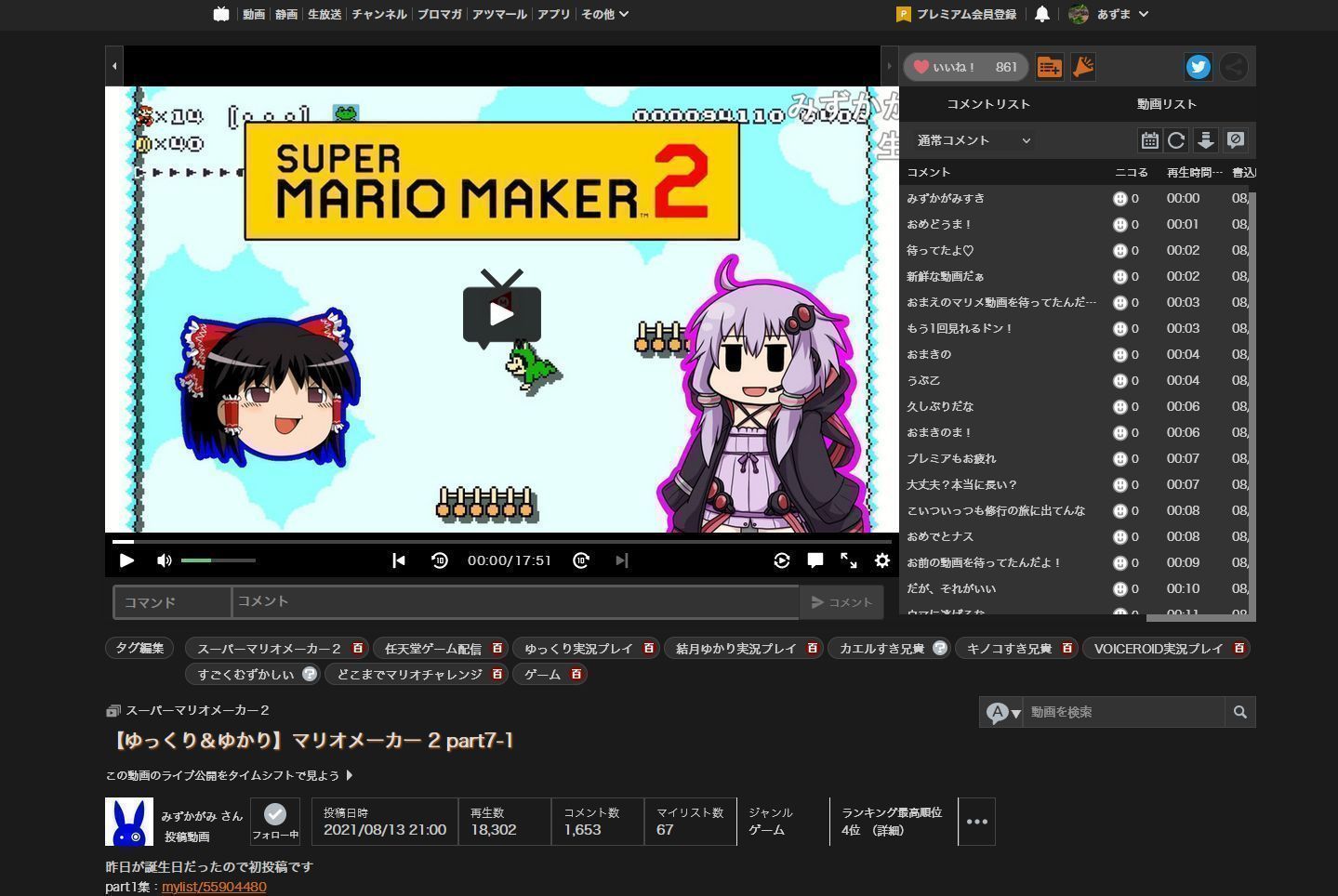Click the series icon beside スーパーマリオメーカー2

(113, 711)
